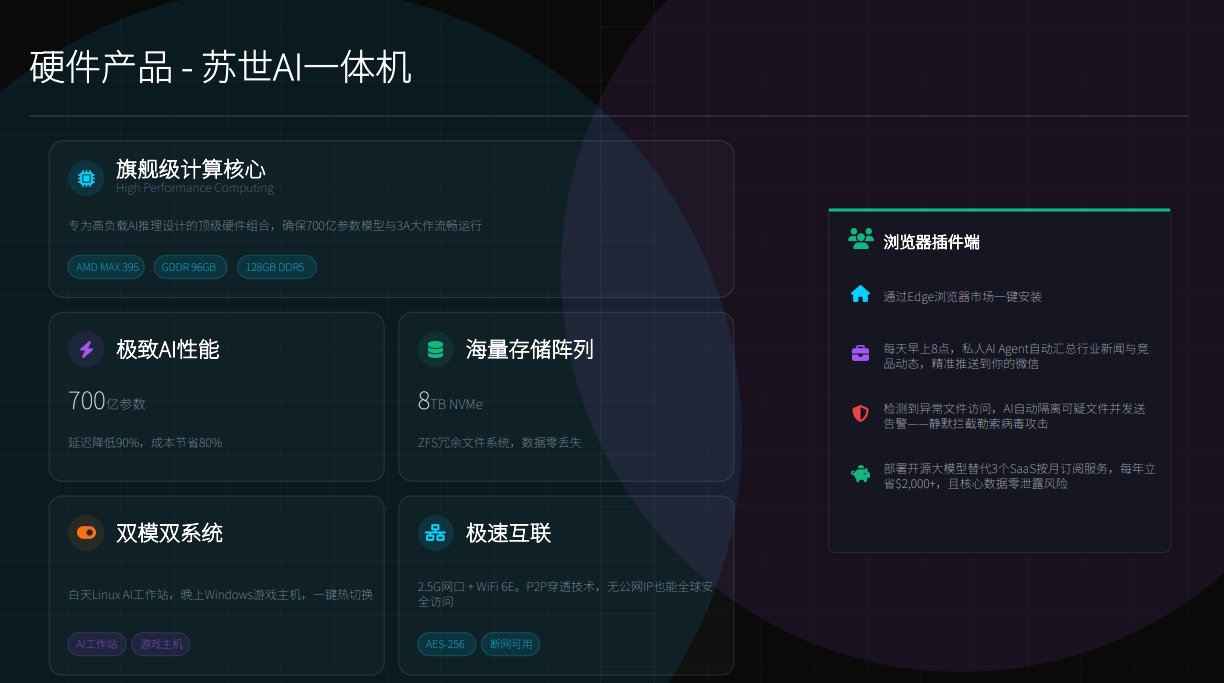Click the subtitle High Performance Computing
This screenshot has width=1224, height=683.
[194, 188]
